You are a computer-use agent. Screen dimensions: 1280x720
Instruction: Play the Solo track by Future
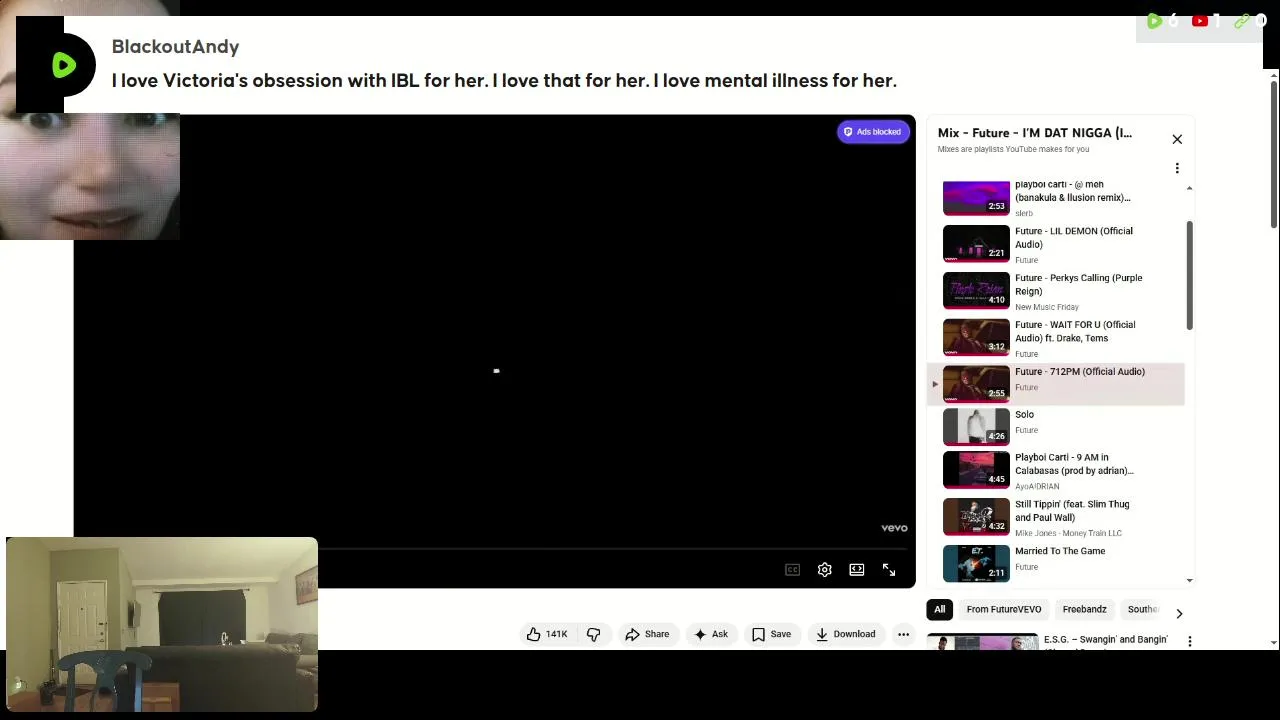(x=1055, y=426)
